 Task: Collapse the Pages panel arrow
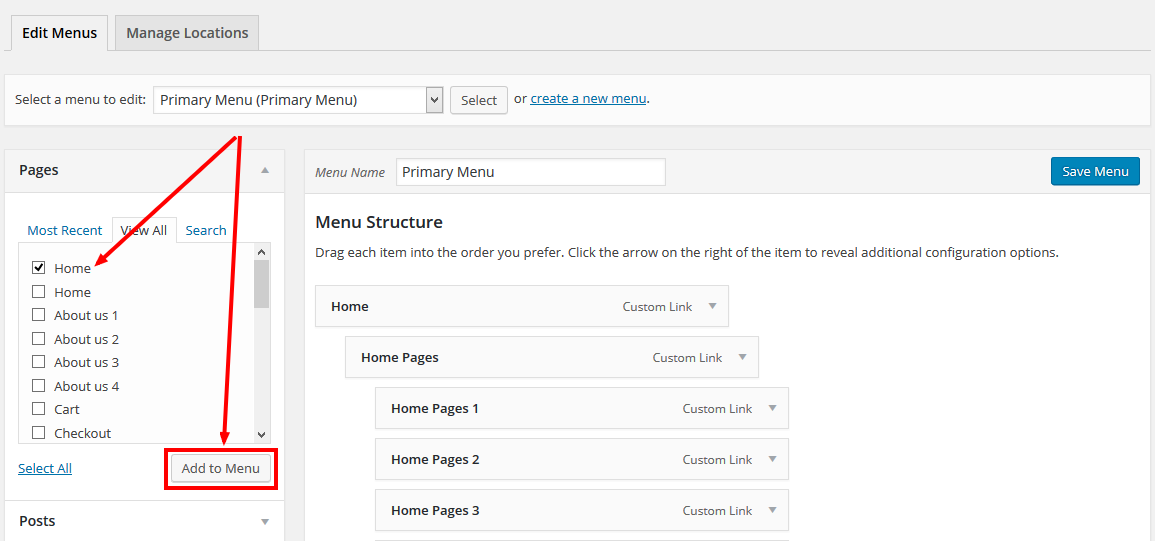(x=265, y=170)
